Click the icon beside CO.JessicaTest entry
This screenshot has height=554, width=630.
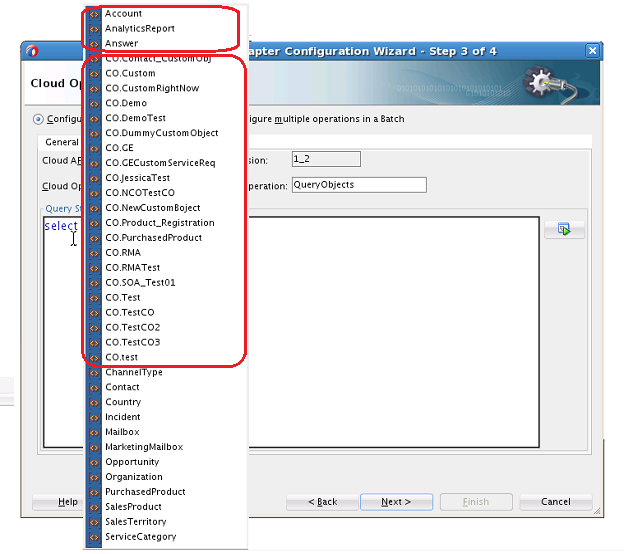(x=94, y=178)
